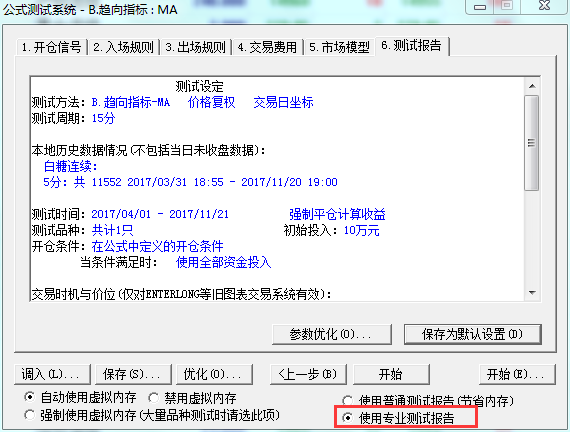This screenshot has width=570, height=432.
Task: Close the 公式测试系统 window
Action: (x=545, y=6)
